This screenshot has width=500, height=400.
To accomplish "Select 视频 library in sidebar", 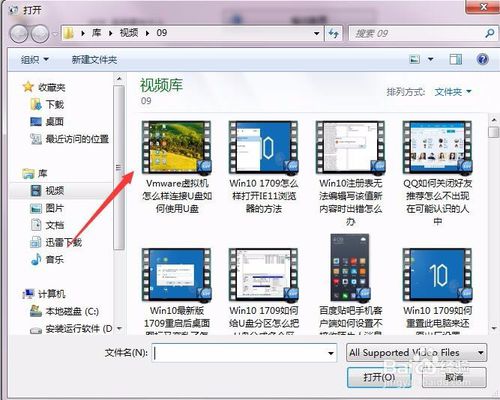I will click(47, 191).
